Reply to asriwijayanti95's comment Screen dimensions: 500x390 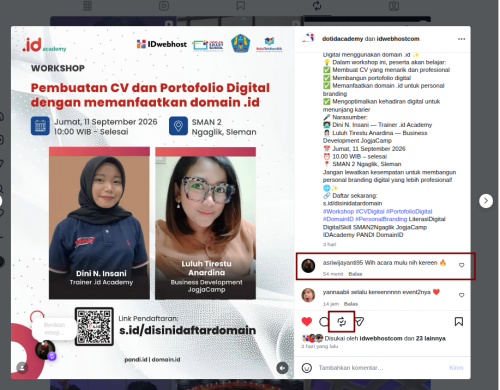pyautogui.click(x=355, y=274)
